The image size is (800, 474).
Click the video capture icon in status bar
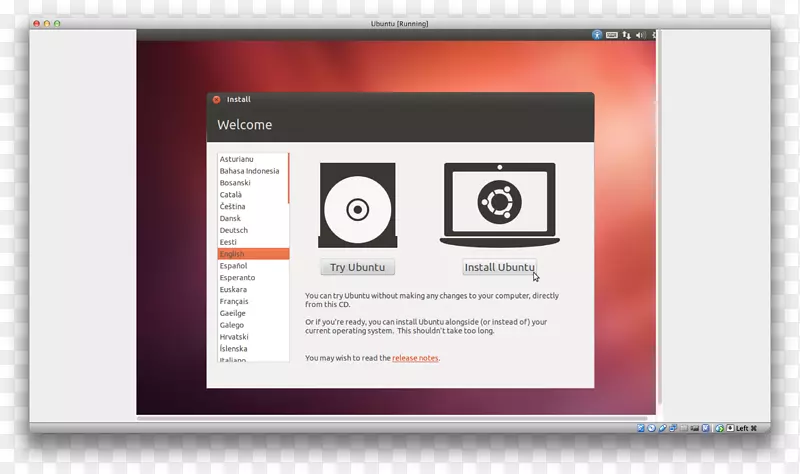point(694,428)
